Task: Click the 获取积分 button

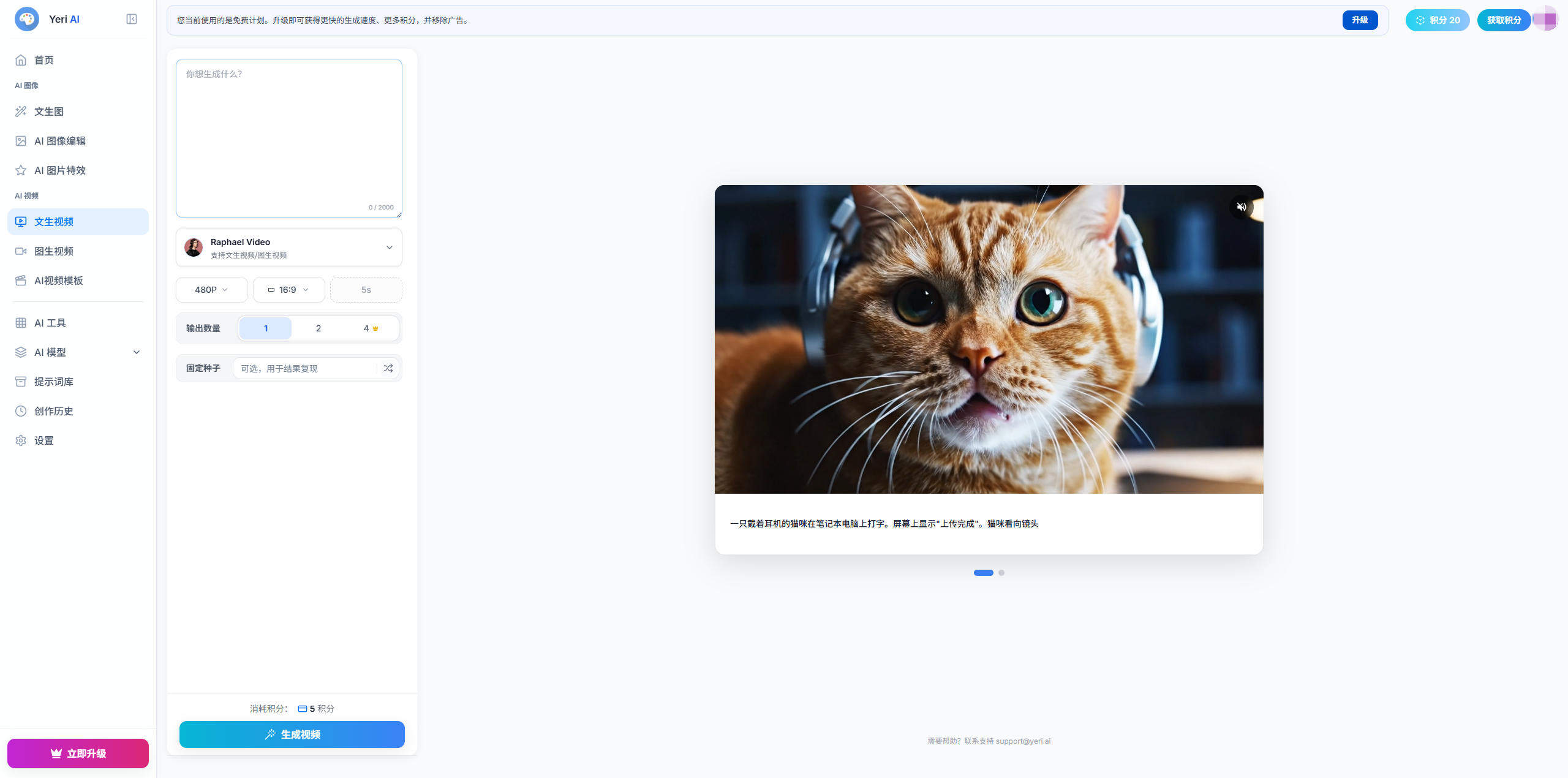Action: tap(1504, 20)
